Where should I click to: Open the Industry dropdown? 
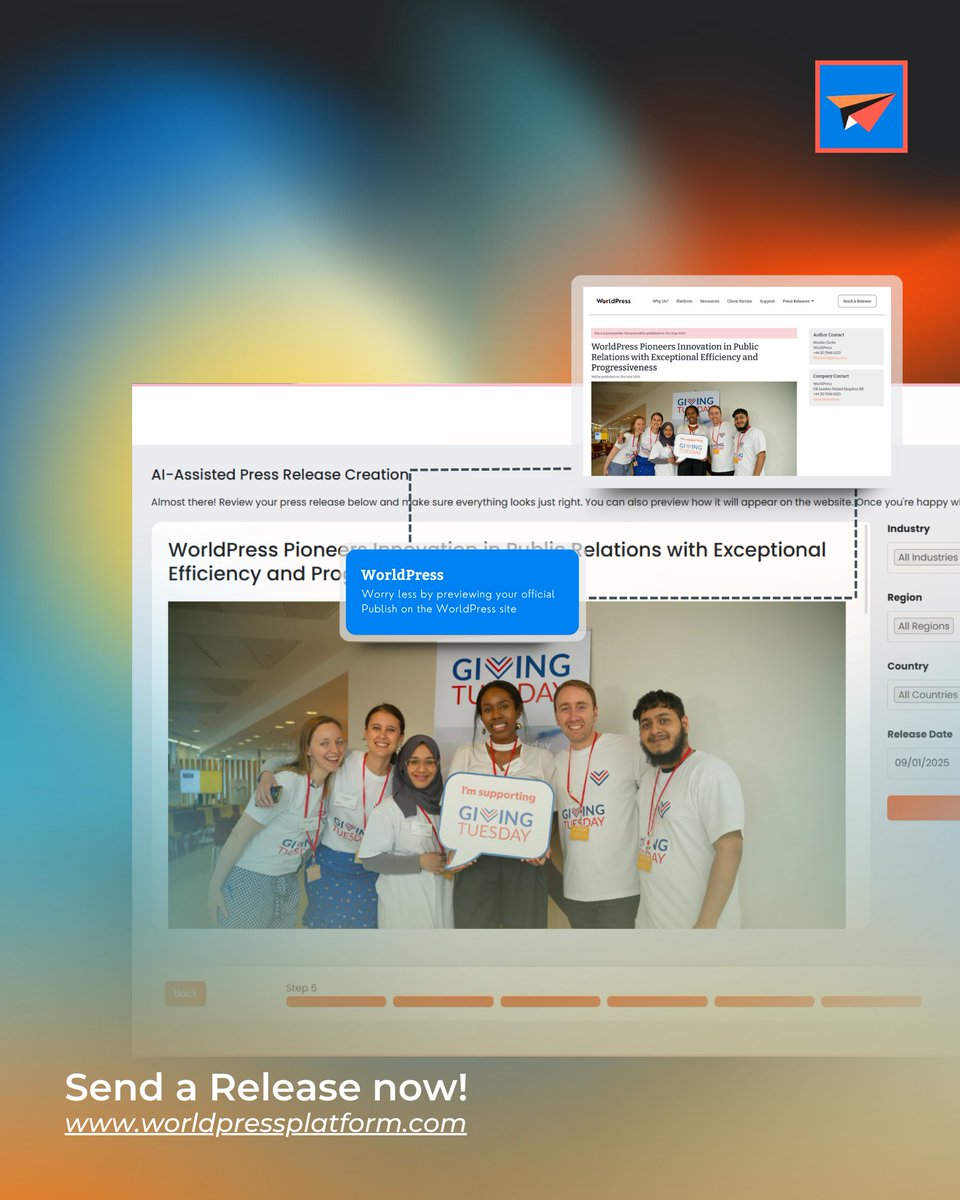click(925, 557)
